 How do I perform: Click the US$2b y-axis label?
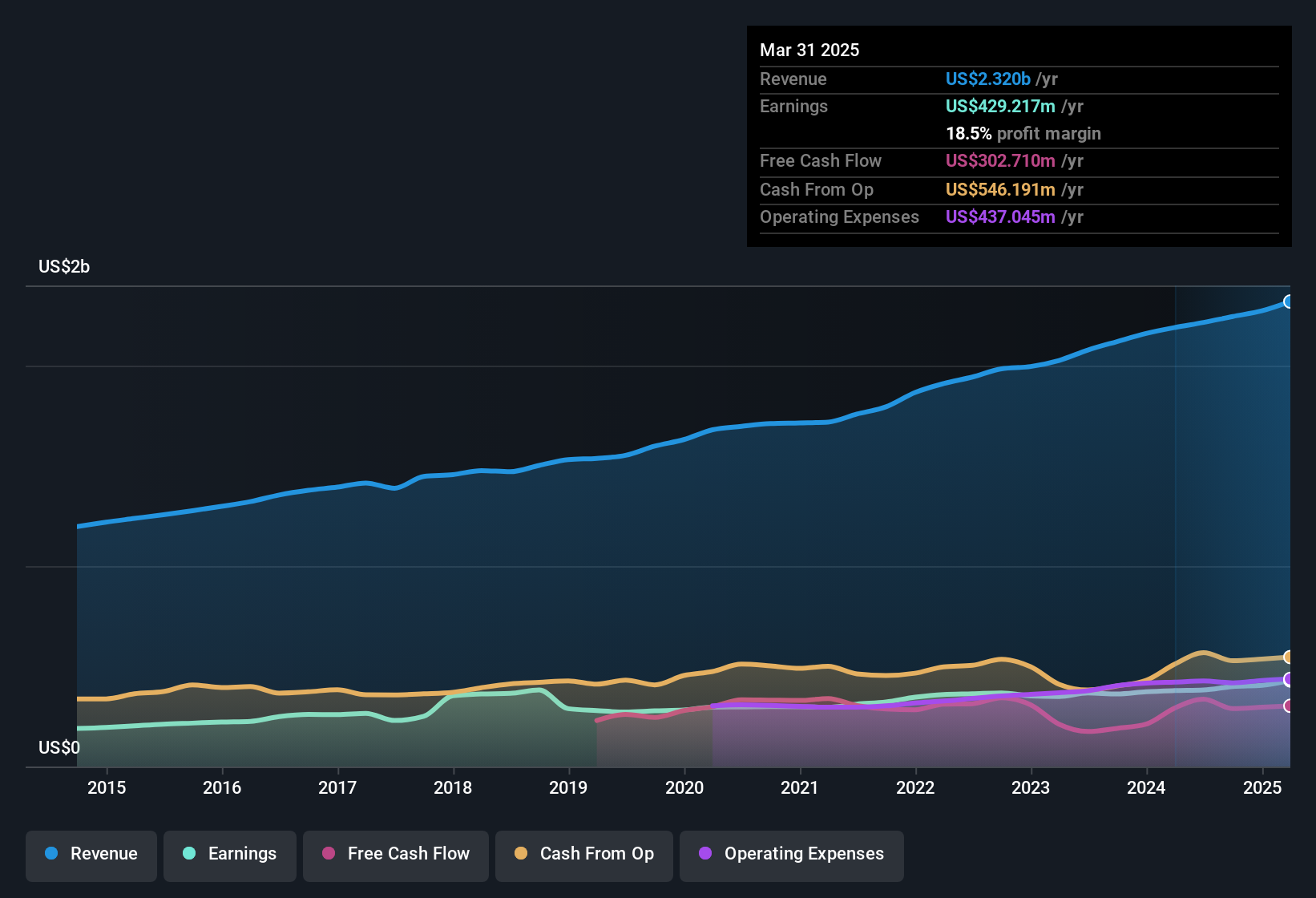tap(64, 266)
